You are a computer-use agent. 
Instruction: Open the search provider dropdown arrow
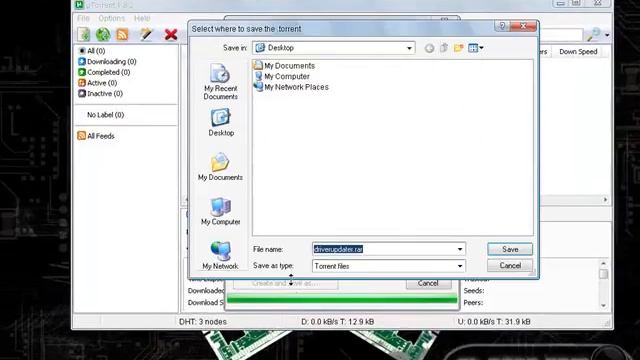click(607, 35)
